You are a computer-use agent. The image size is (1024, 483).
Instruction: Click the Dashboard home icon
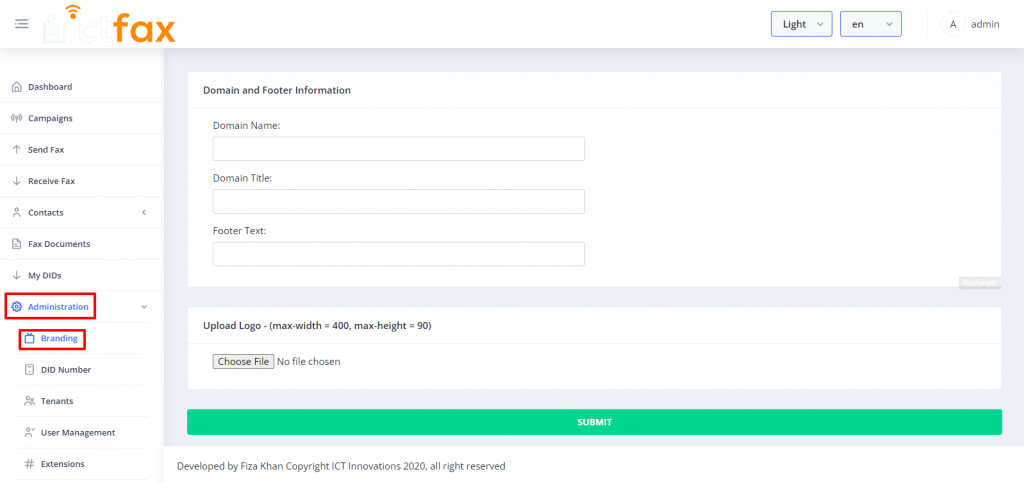point(16,87)
